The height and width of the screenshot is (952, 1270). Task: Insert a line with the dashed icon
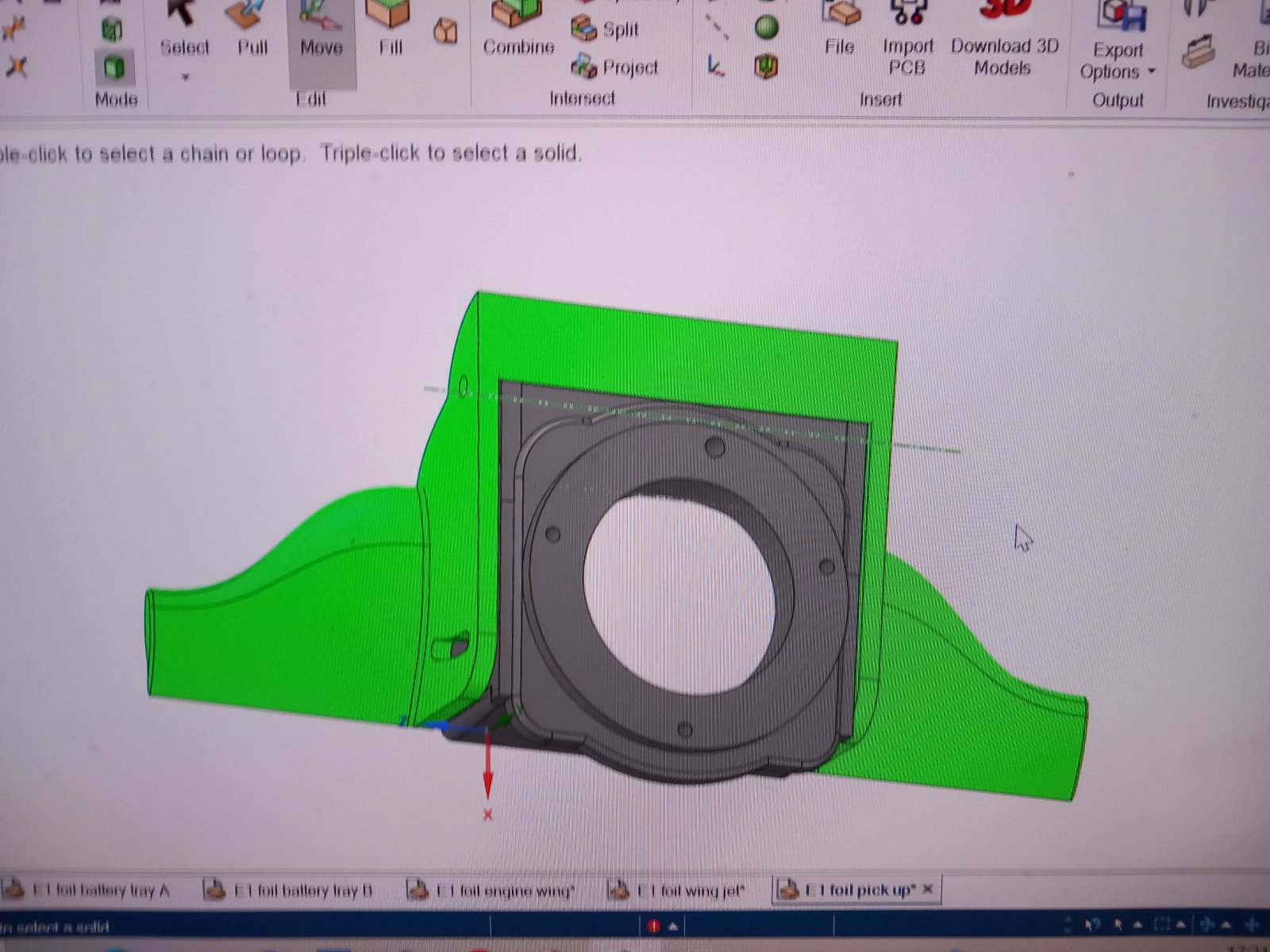(717, 27)
